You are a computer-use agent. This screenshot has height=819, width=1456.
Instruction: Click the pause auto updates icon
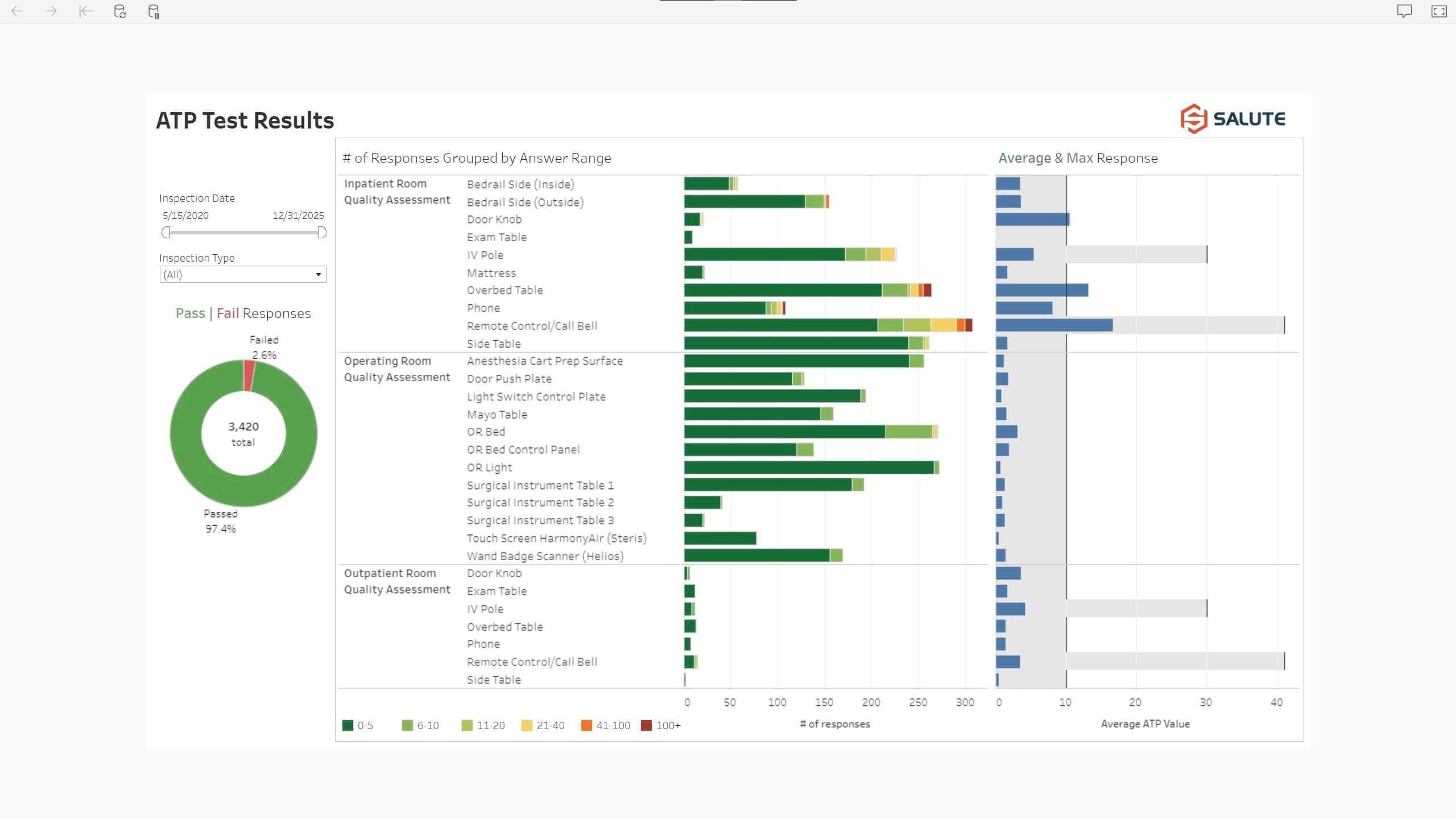pyautogui.click(x=154, y=11)
